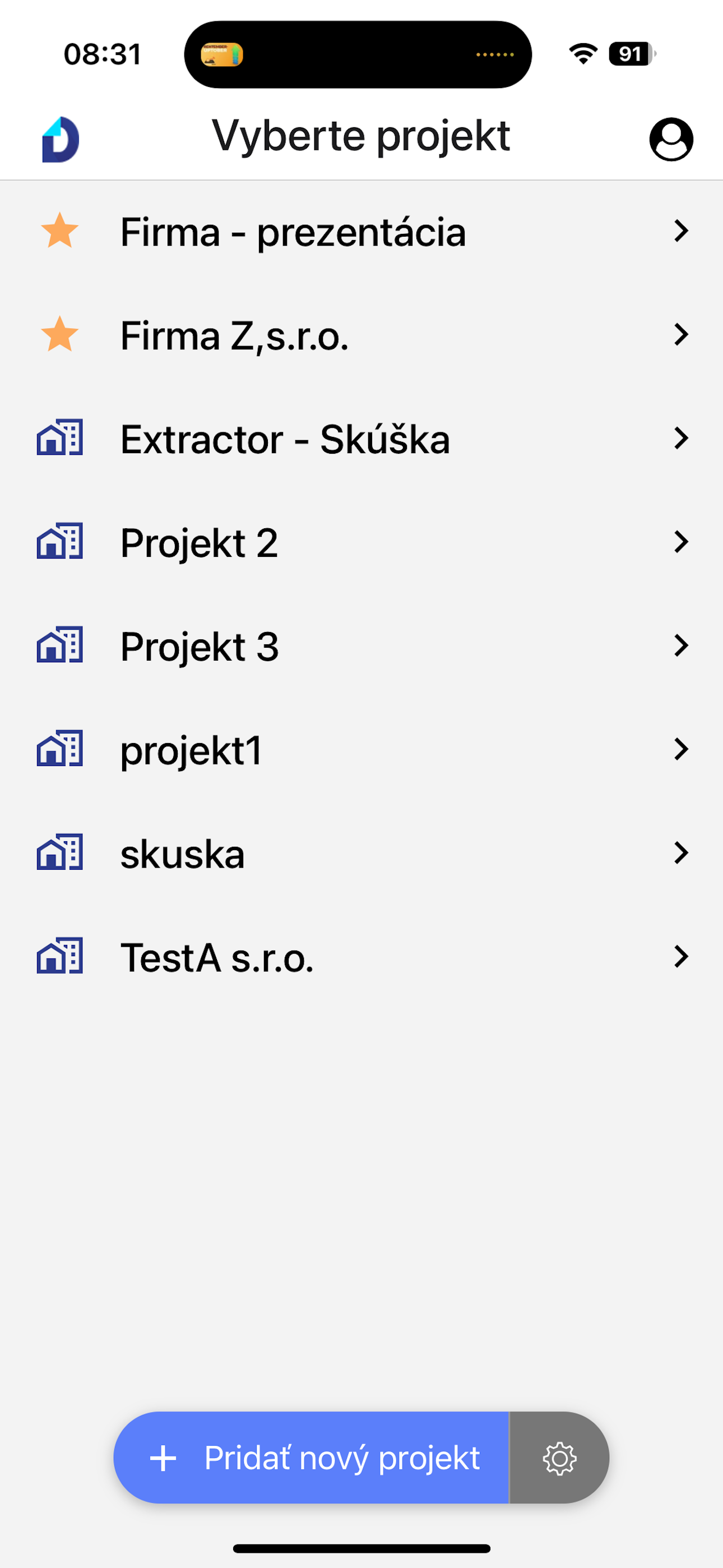Image resolution: width=723 pixels, height=1568 pixels.
Task: Tap the building icon beside Projekt 3
Action: [59, 644]
